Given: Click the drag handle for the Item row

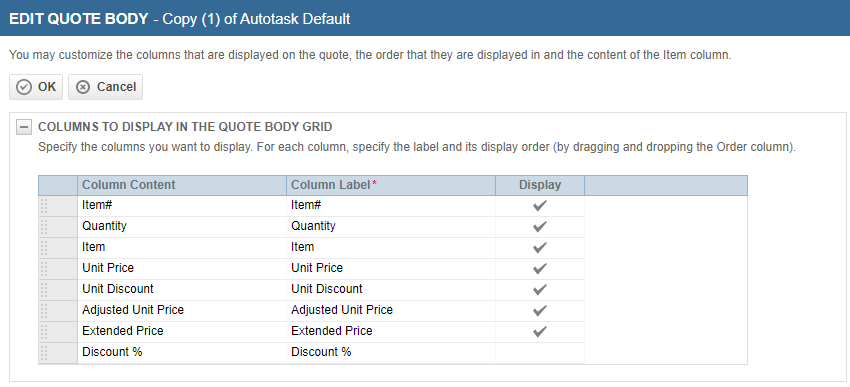Looking at the screenshot, I should tap(44, 248).
